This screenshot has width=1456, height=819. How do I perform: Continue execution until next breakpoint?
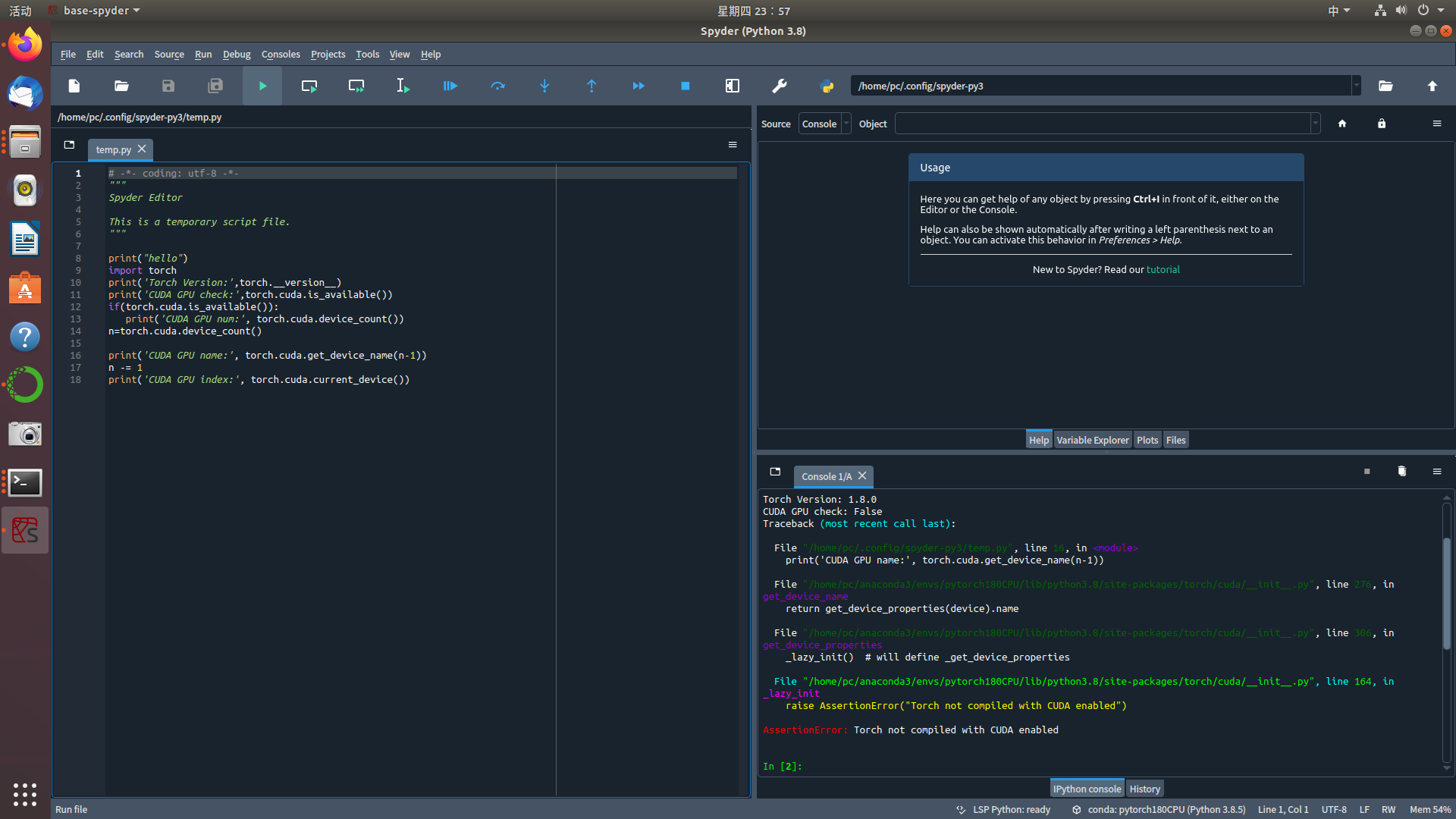(639, 86)
